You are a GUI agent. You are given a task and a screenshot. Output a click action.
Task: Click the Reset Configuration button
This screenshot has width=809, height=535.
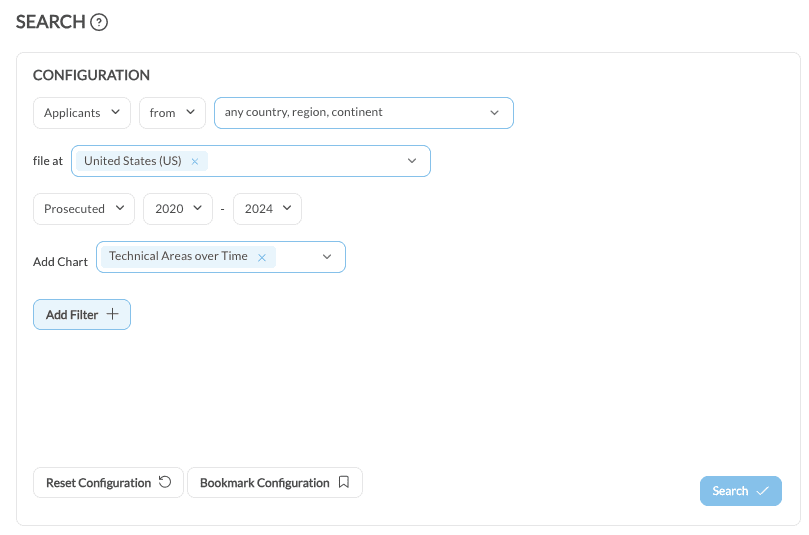click(108, 483)
